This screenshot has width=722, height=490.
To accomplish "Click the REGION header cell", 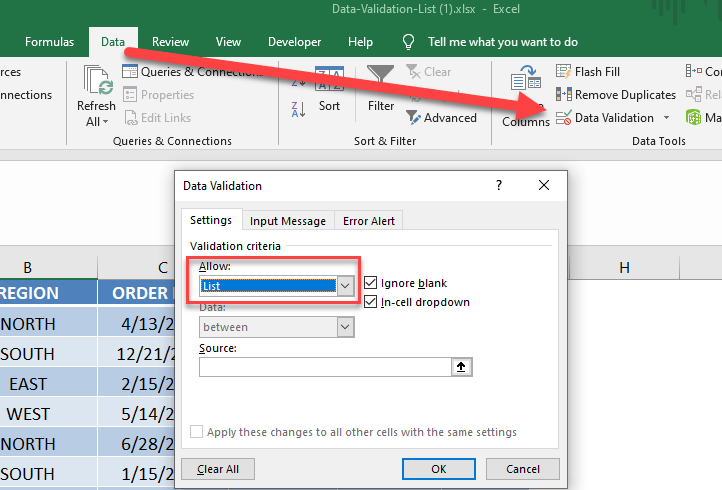I will tap(48, 293).
